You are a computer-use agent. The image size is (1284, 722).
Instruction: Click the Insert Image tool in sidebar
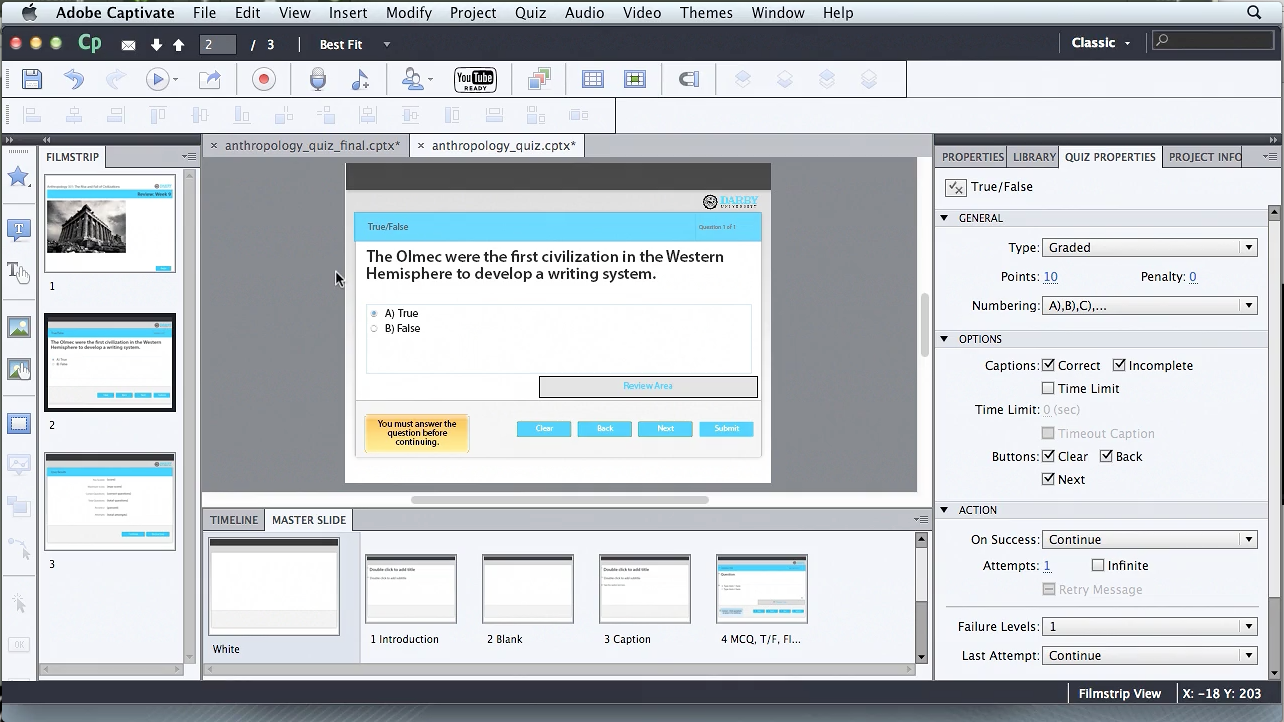coord(19,327)
